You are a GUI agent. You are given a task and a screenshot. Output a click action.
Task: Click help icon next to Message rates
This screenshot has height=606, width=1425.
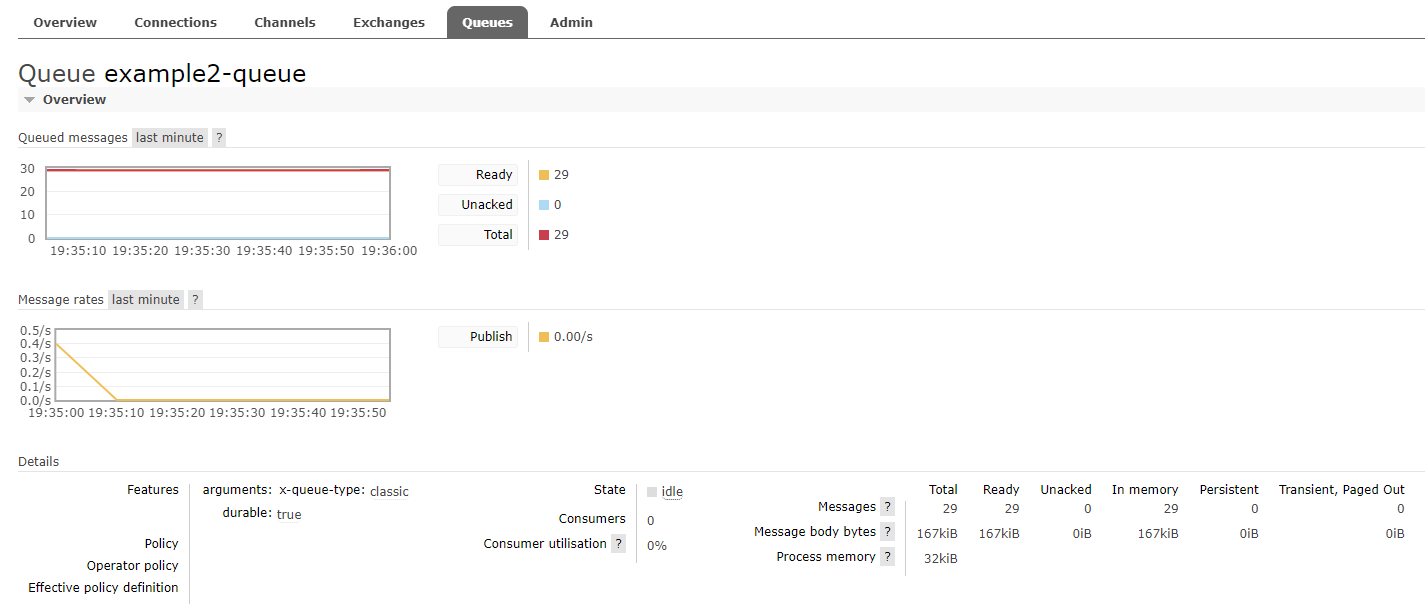click(x=195, y=300)
